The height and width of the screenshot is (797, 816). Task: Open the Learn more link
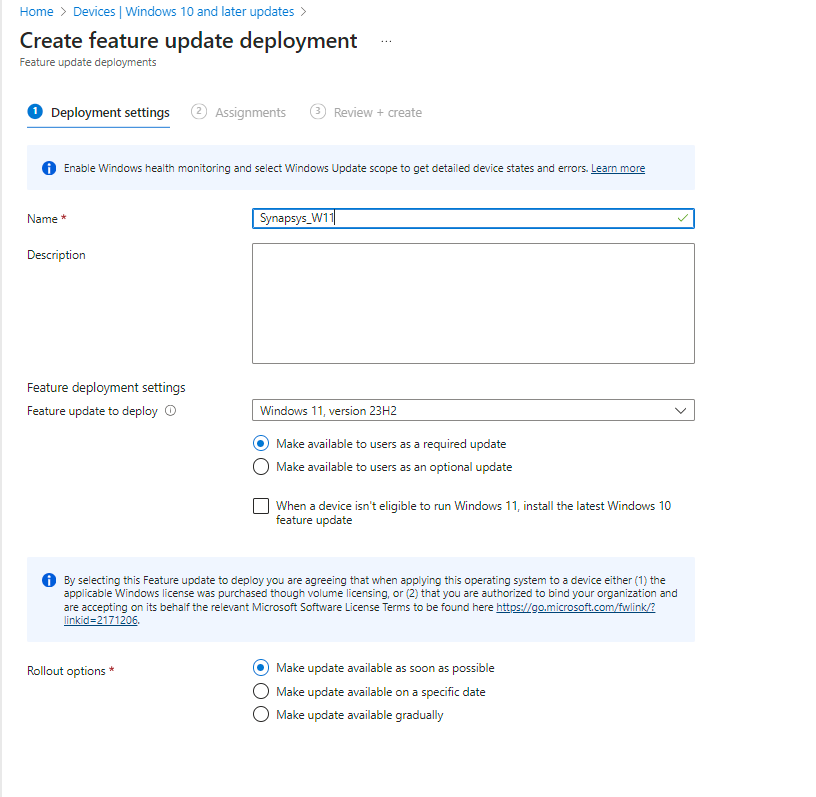coord(617,168)
